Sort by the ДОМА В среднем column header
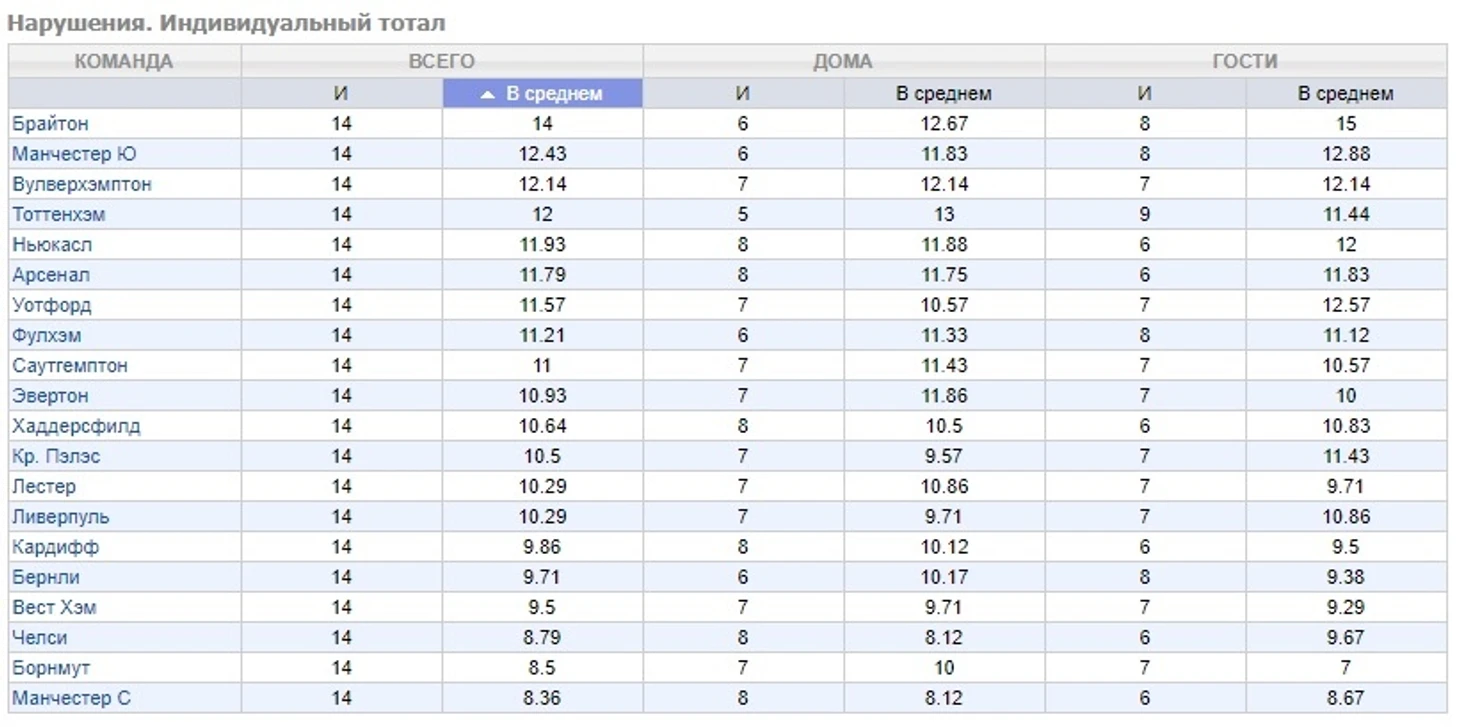The image size is (1460, 727). click(x=943, y=94)
